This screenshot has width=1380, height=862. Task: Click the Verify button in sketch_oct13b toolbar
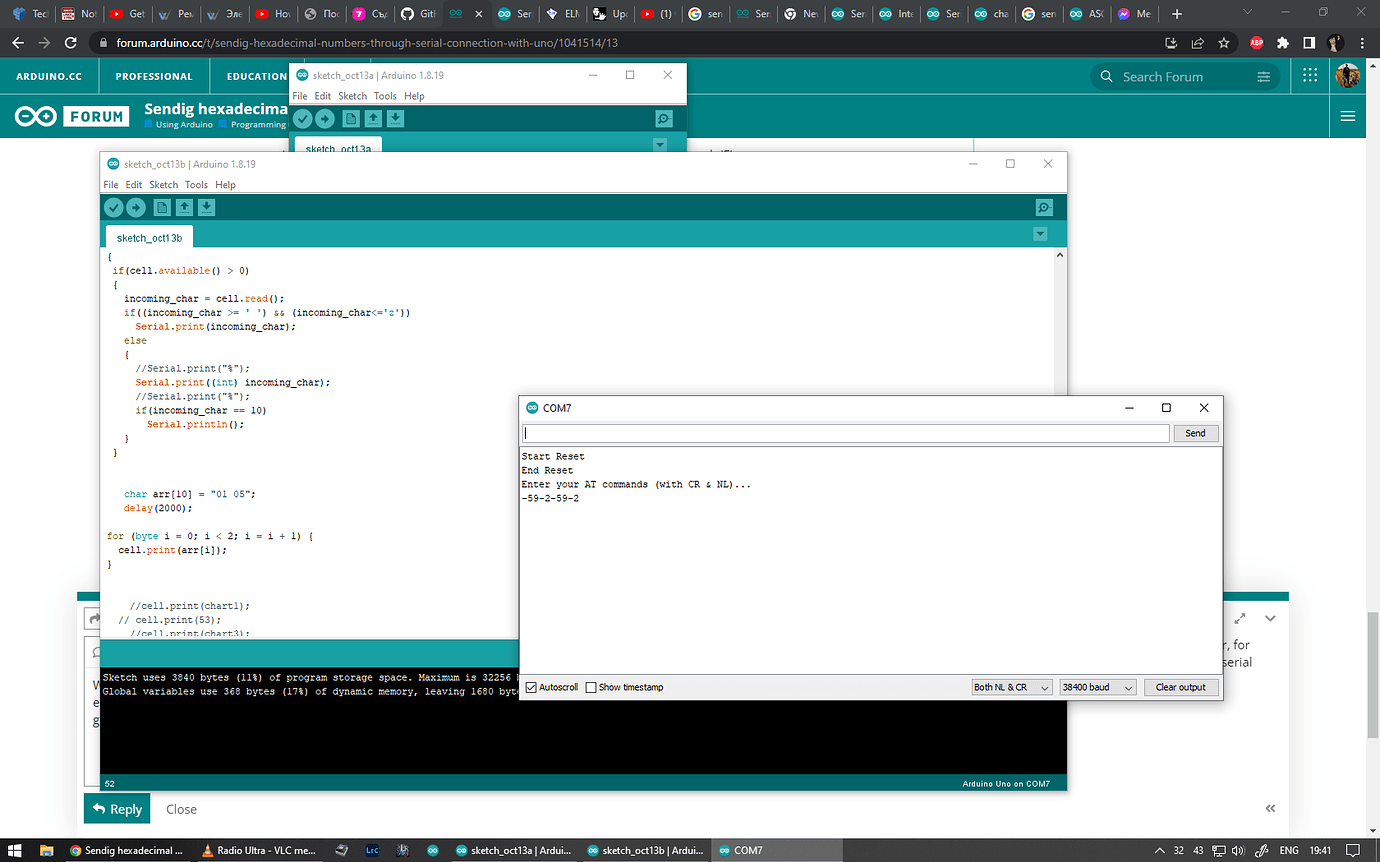point(114,207)
